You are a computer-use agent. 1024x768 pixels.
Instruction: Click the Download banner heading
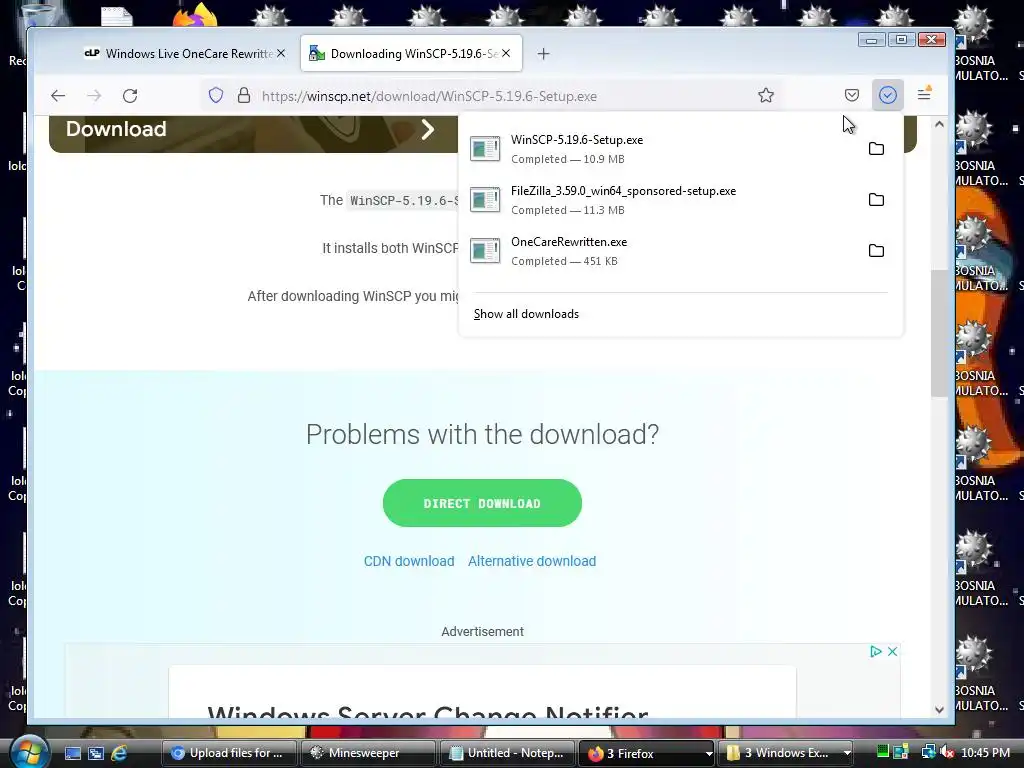(x=116, y=129)
